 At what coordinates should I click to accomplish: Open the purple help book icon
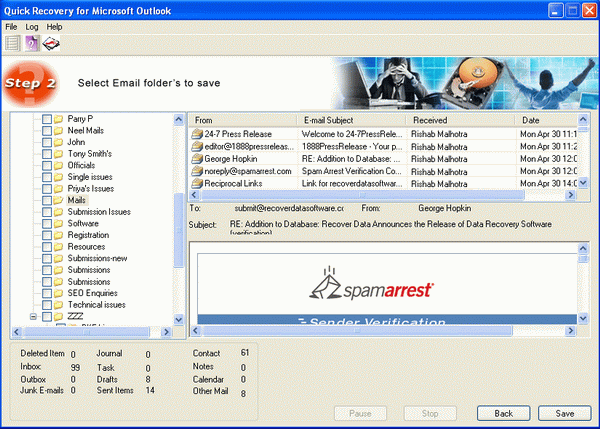pyautogui.click(x=32, y=42)
